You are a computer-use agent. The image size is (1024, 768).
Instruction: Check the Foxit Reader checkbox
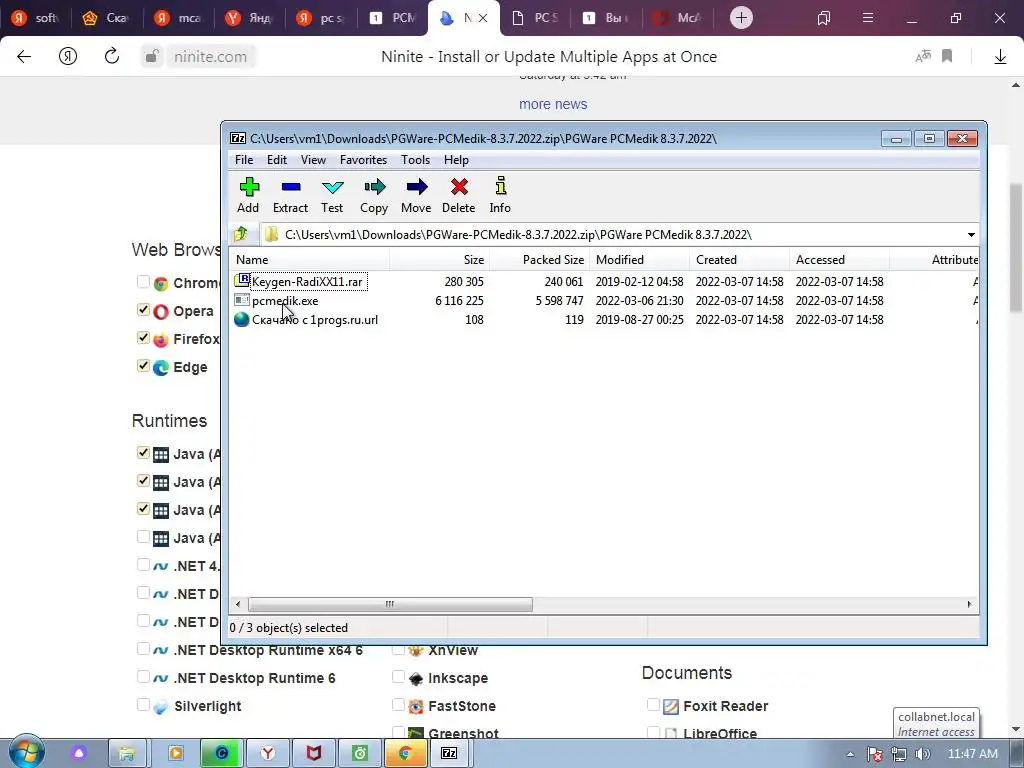652,705
